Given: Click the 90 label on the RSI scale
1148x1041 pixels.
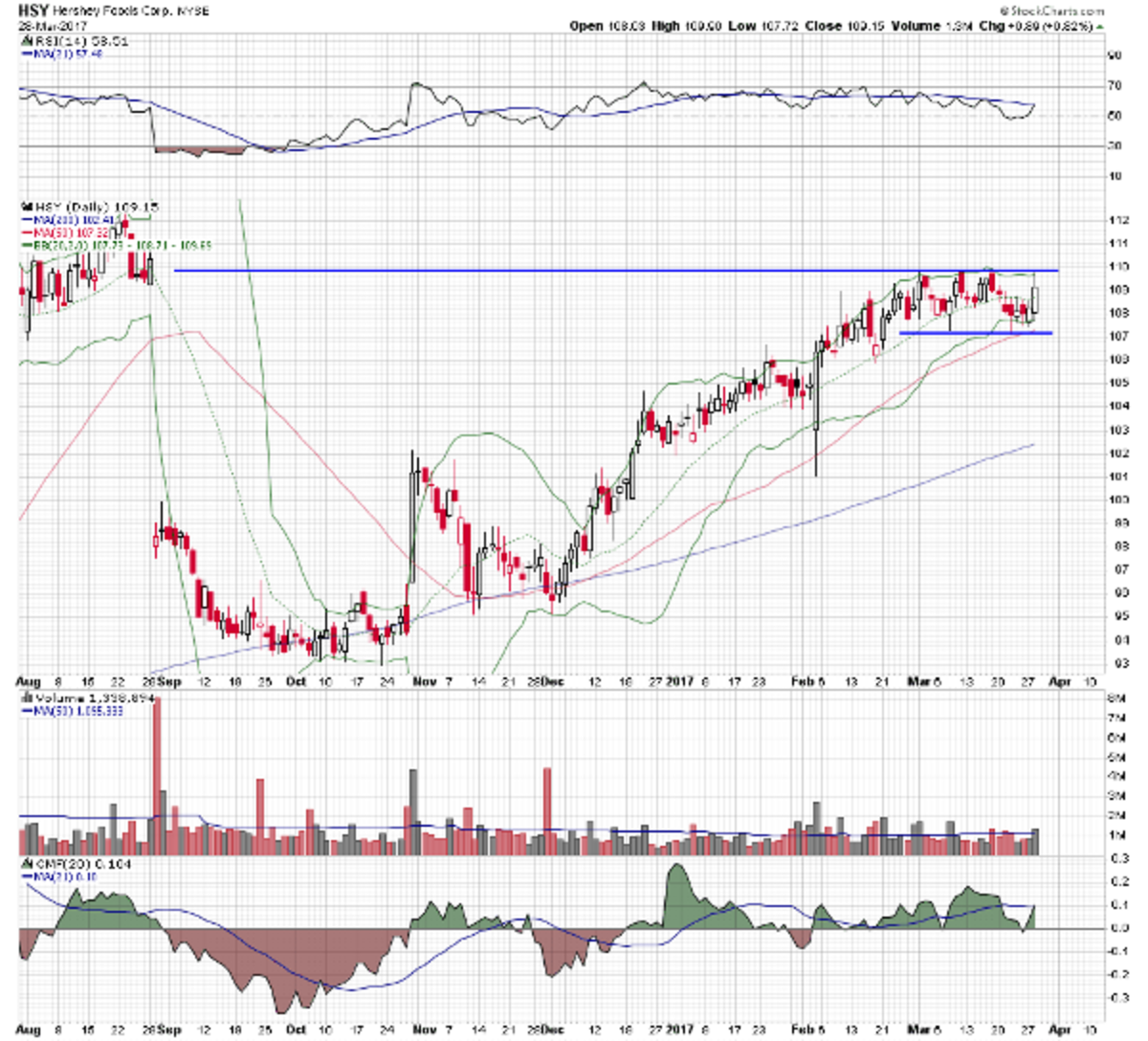Looking at the screenshot, I should point(1115,56).
